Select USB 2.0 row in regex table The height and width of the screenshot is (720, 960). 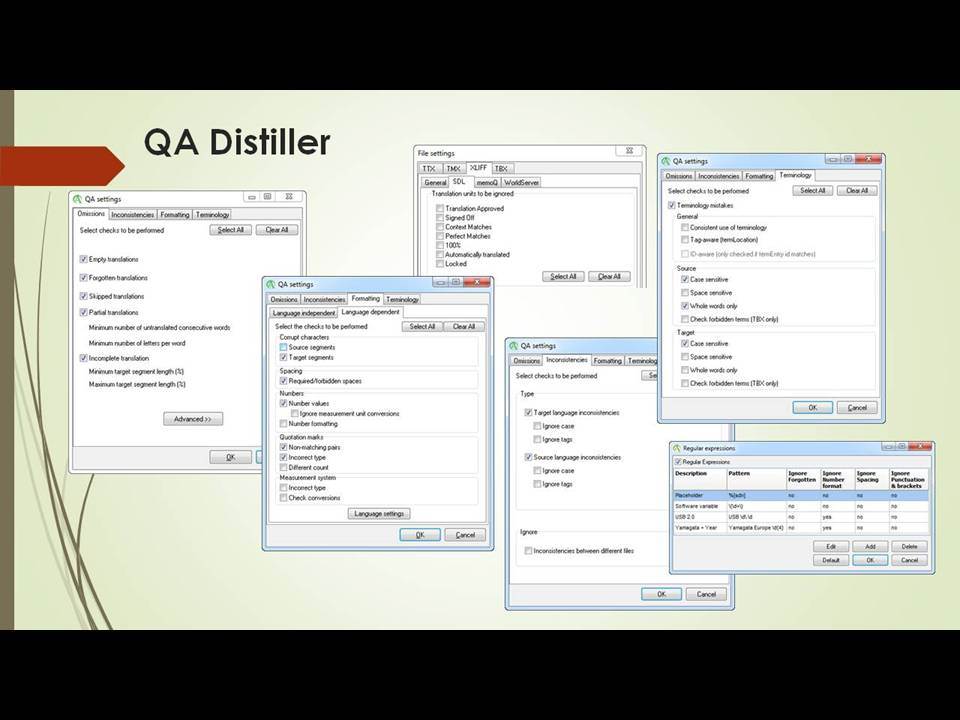801,517
